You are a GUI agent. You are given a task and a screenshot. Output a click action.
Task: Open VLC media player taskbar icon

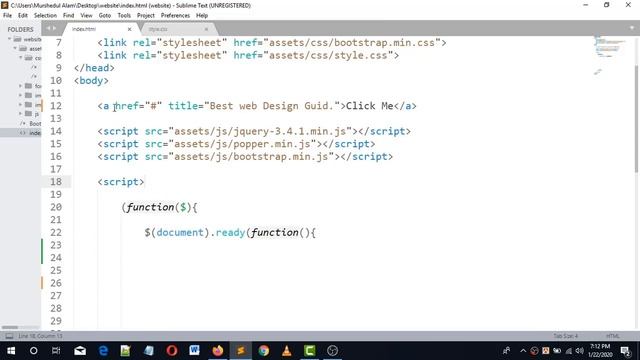tap(287, 351)
